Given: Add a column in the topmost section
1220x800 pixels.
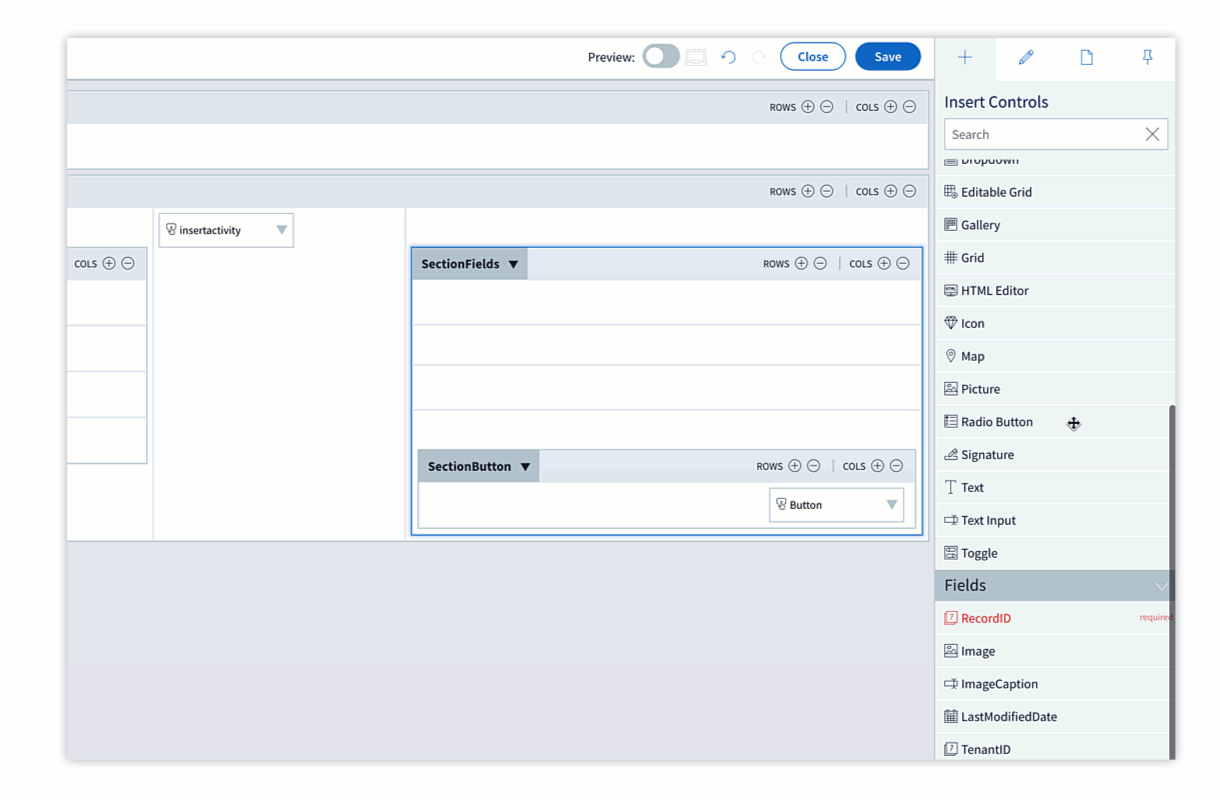Looking at the screenshot, I should pos(890,107).
